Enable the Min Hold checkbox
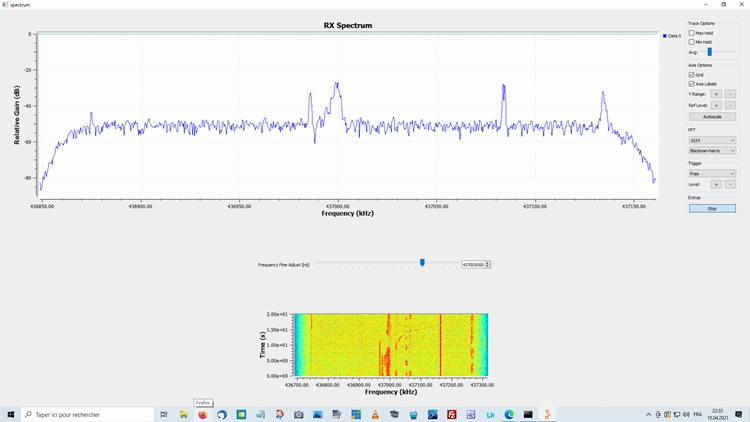Image resolution: width=750 pixels, height=422 pixels. (x=691, y=42)
